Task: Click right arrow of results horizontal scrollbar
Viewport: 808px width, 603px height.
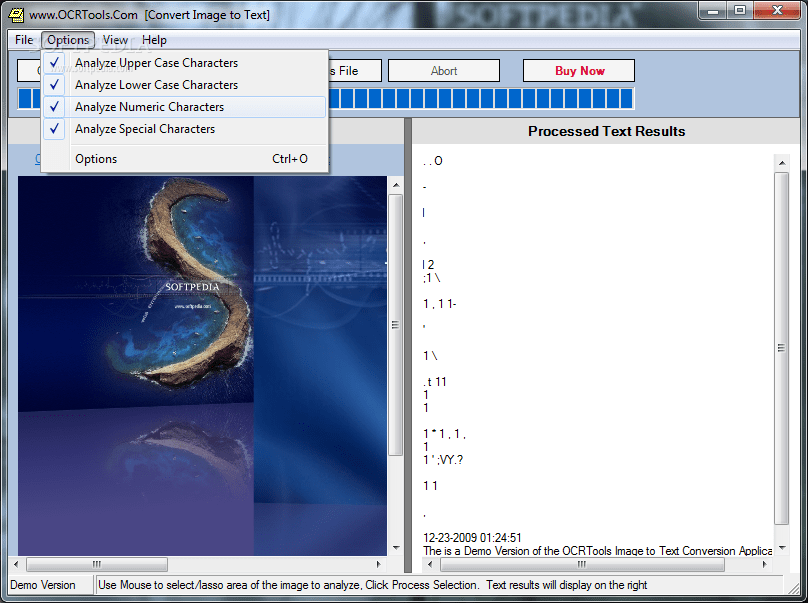Action: click(765, 564)
